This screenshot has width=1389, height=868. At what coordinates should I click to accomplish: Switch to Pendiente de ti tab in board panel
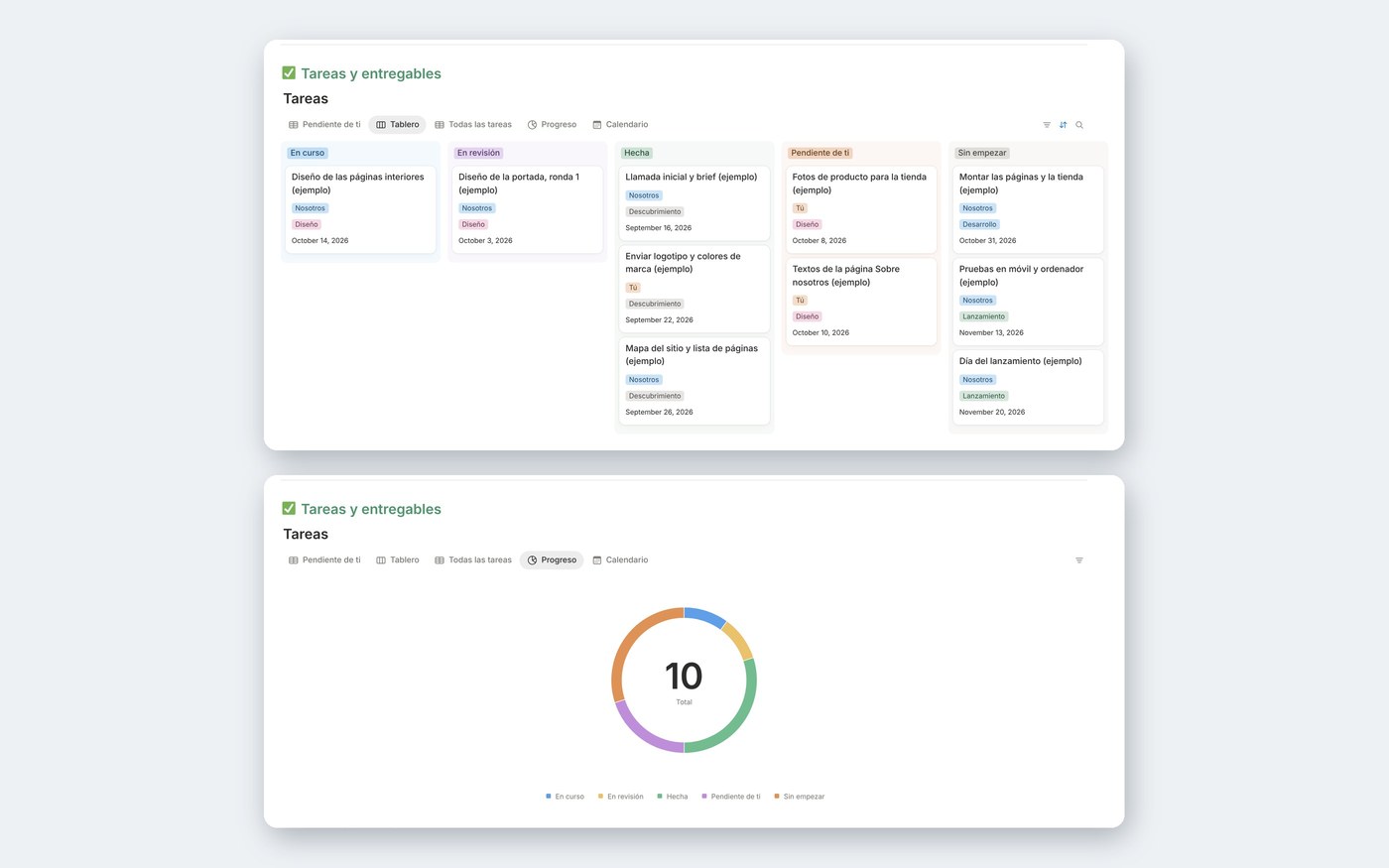[324, 125]
